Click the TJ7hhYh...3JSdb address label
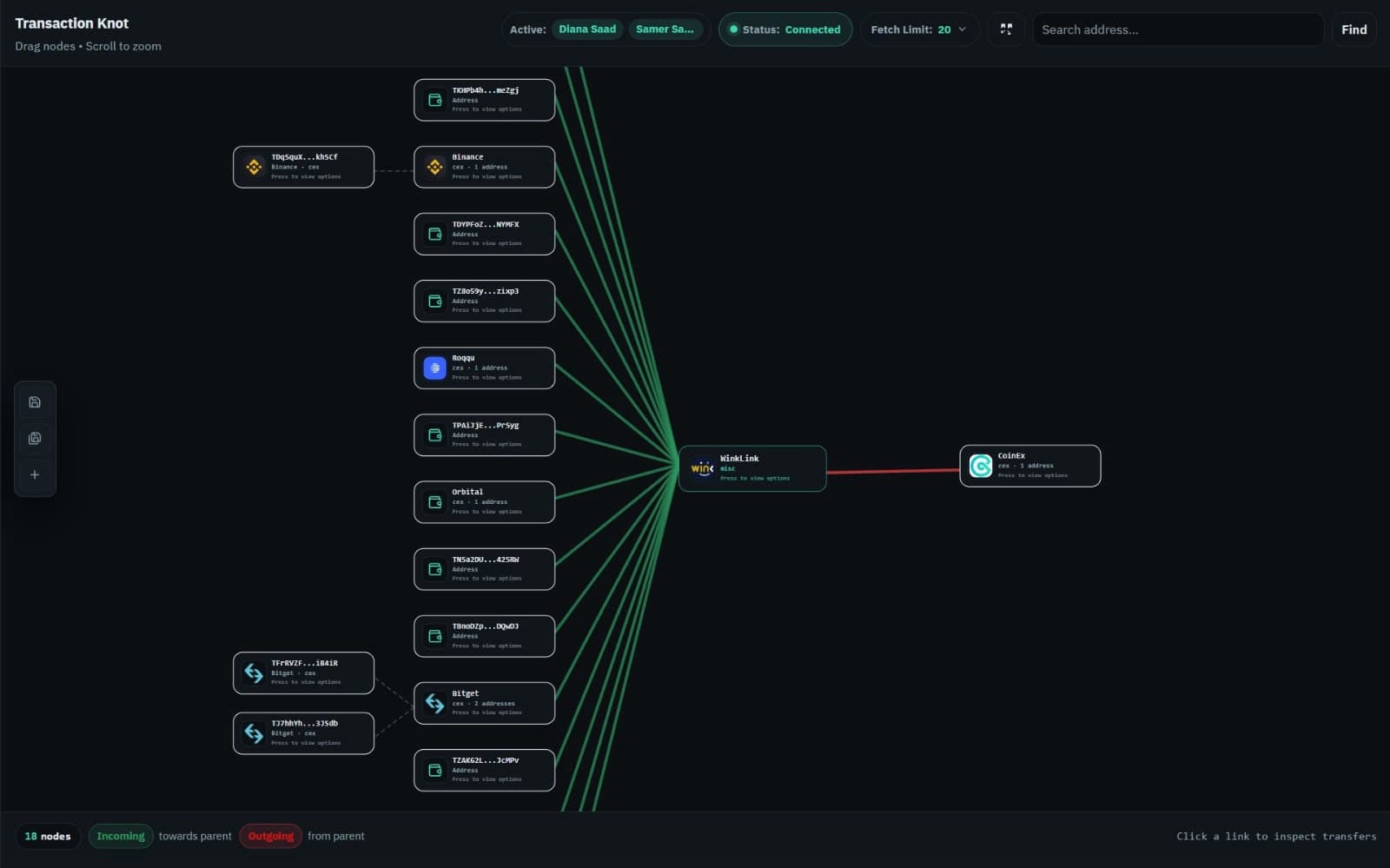The image size is (1390, 868). (x=304, y=723)
